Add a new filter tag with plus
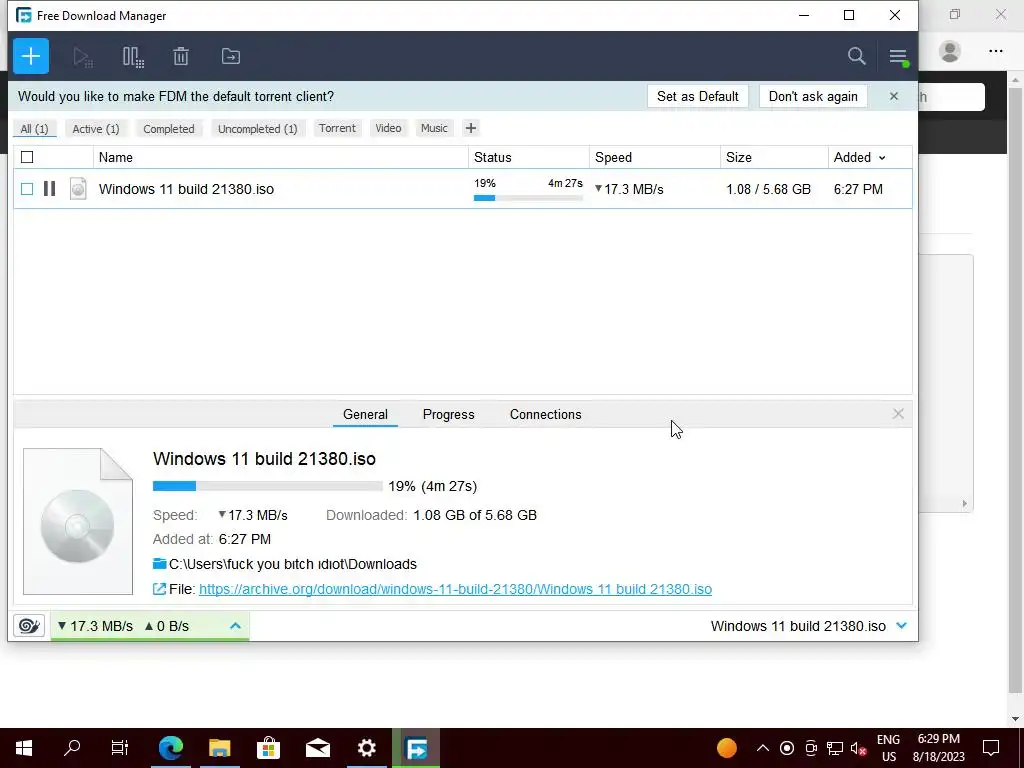This screenshot has width=1024, height=768. (471, 128)
